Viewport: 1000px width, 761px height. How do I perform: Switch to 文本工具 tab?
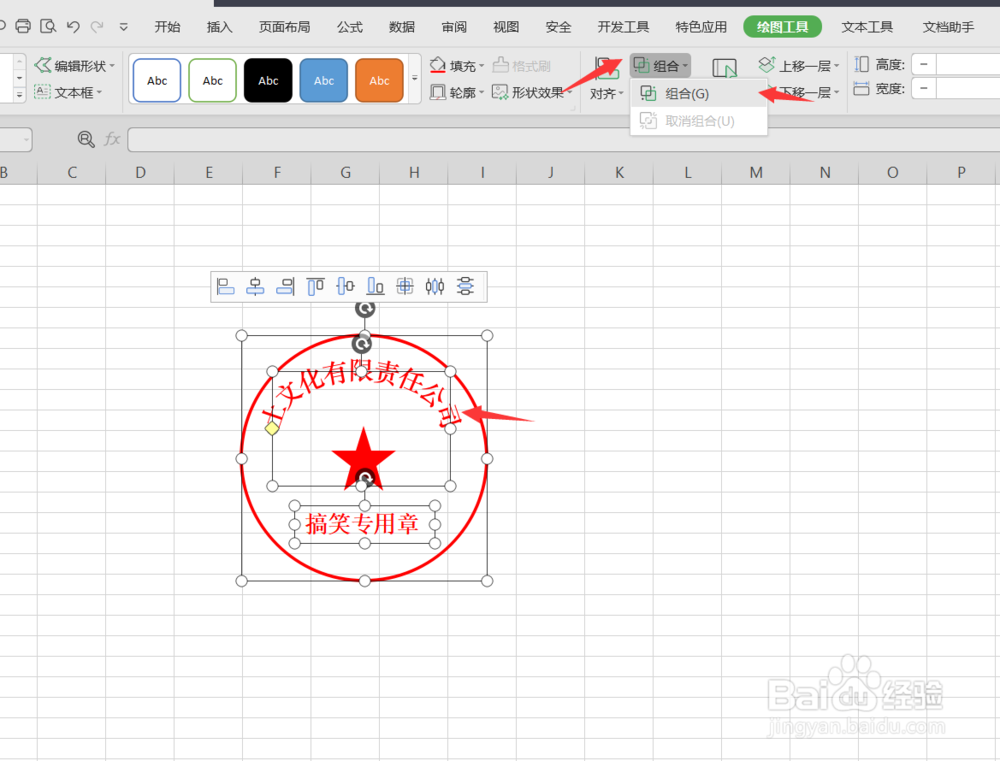click(x=867, y=27)
